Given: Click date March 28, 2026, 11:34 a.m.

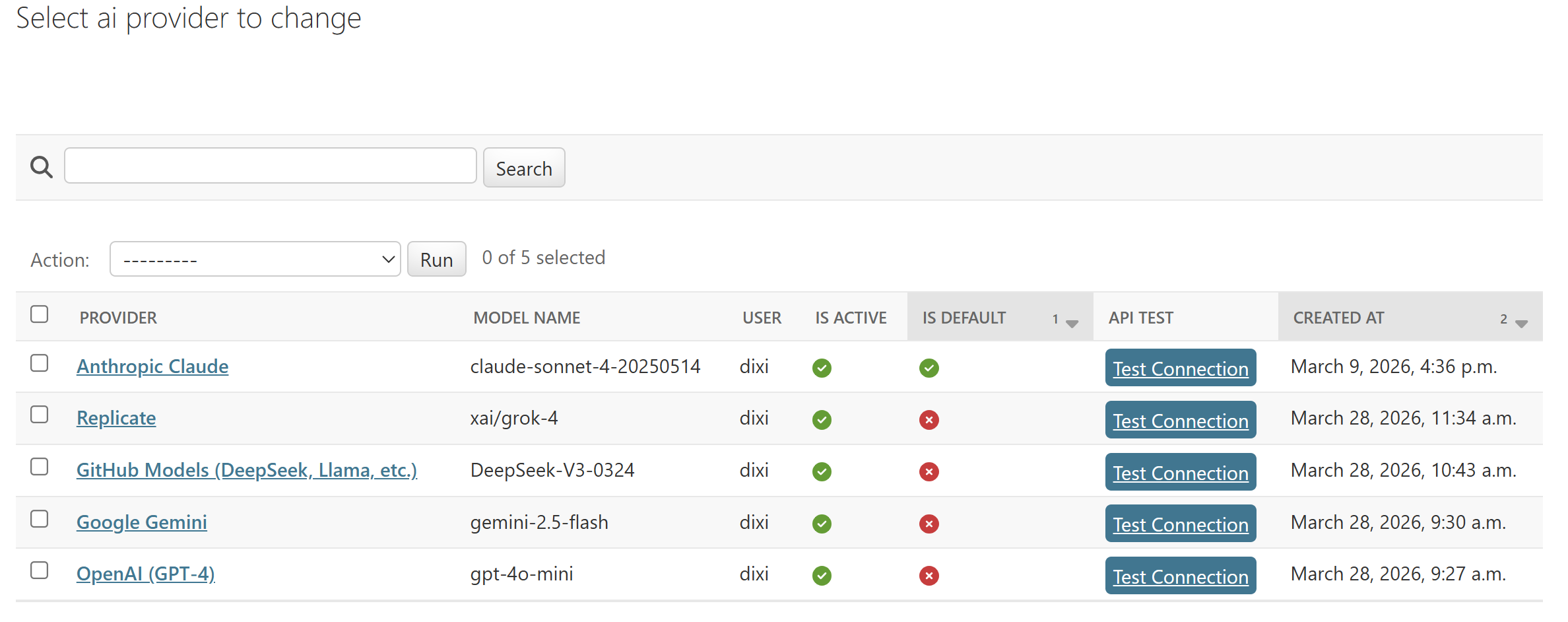Looking at the screenshot, I should [x=1404, y=418].
